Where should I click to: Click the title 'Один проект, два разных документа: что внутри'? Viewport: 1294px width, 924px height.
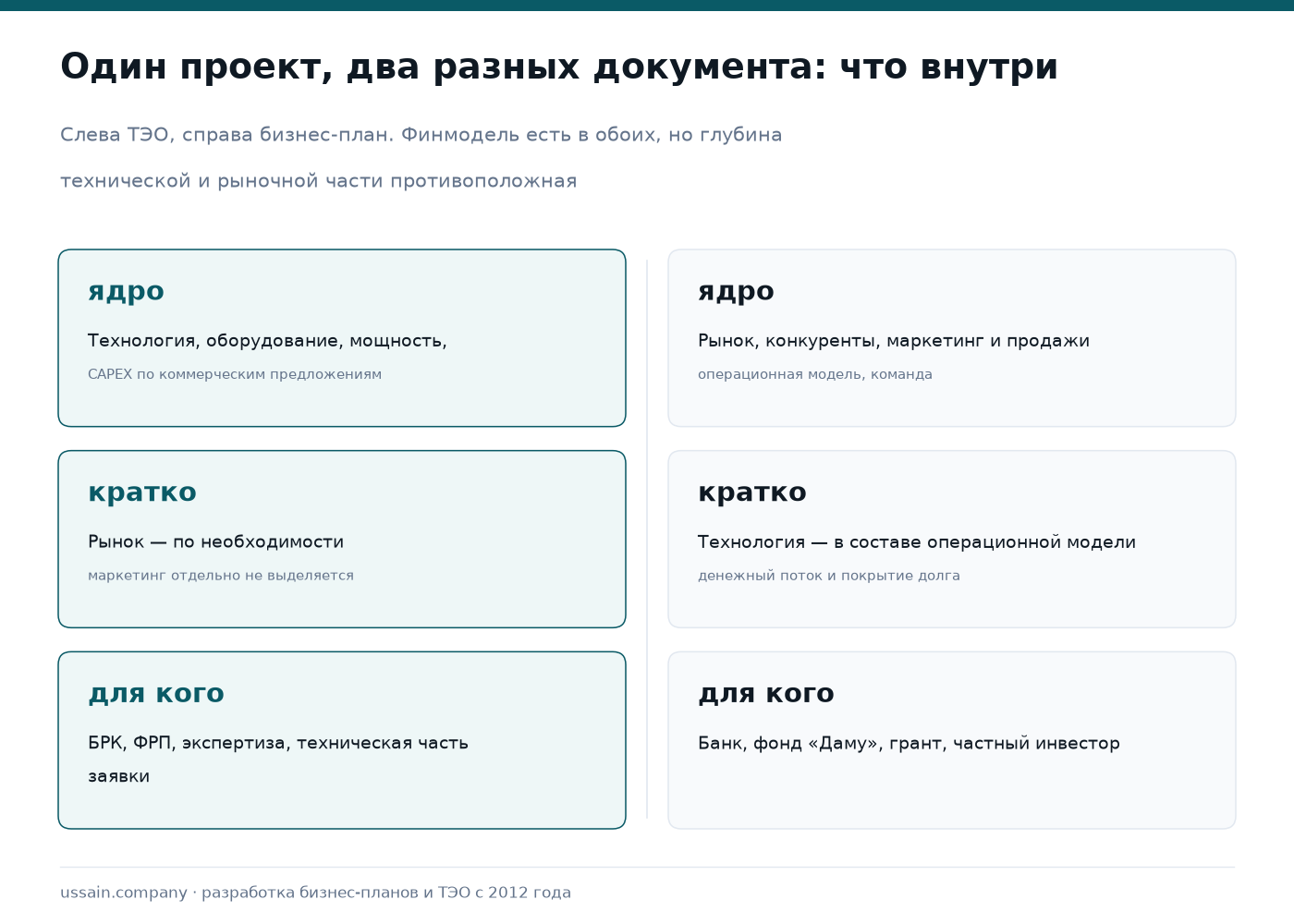click(559, 67)
